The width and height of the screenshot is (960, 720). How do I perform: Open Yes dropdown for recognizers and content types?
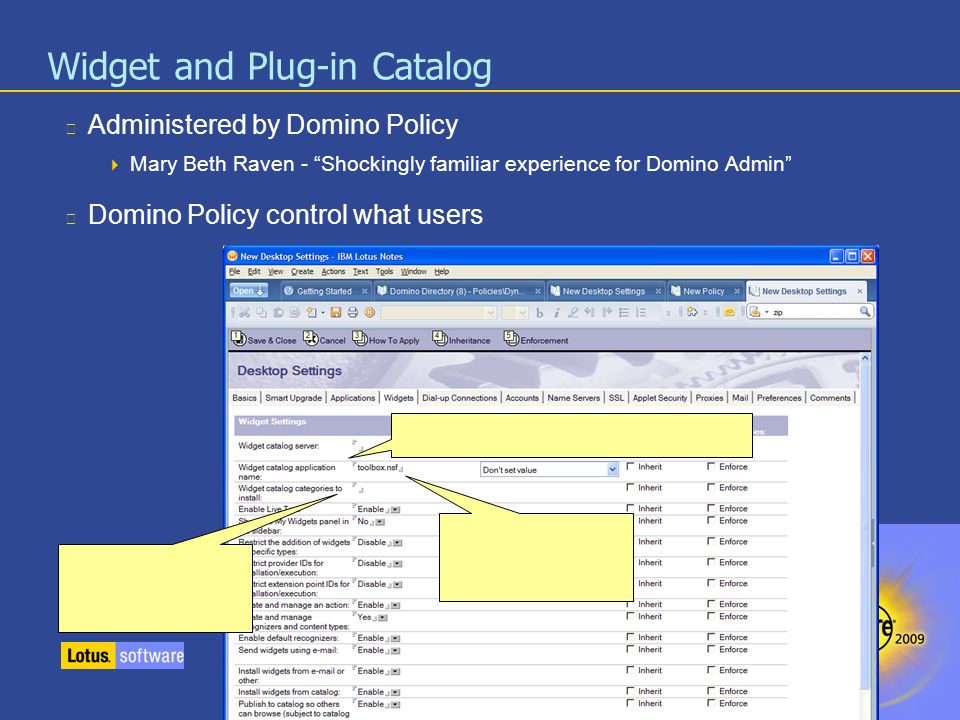click(x=383, y=618)
